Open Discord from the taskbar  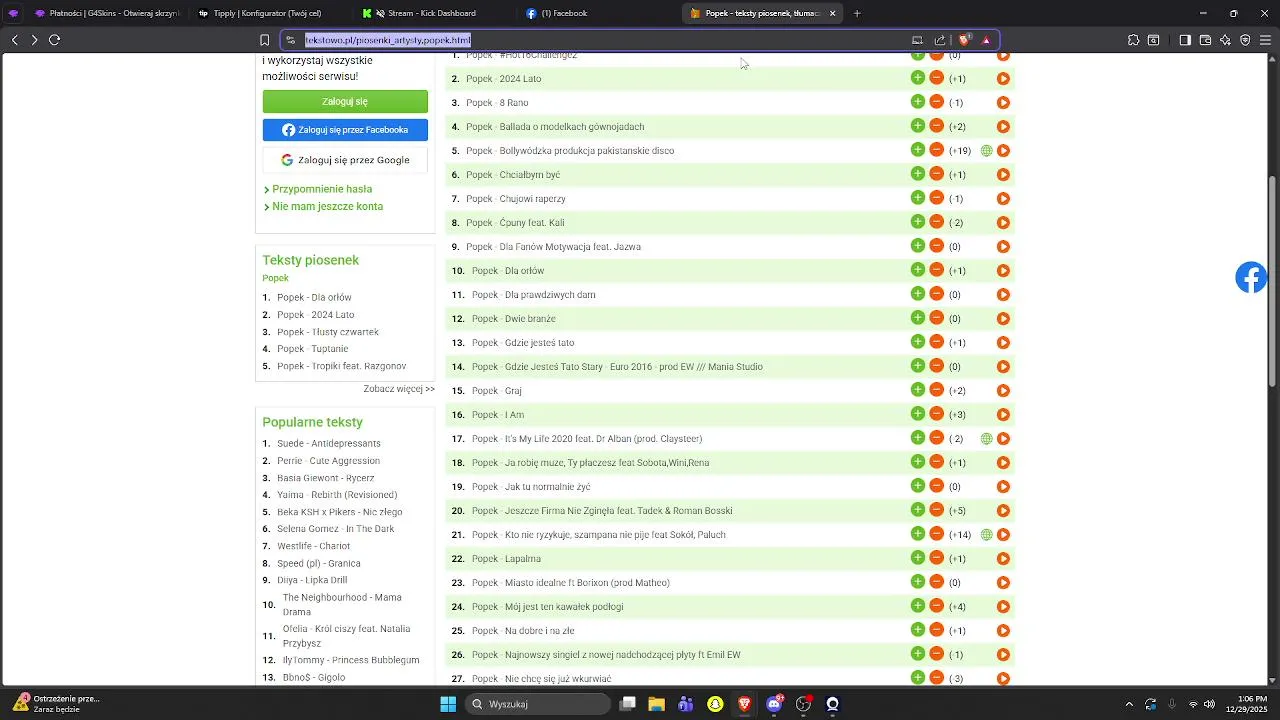tap(775, 704)
